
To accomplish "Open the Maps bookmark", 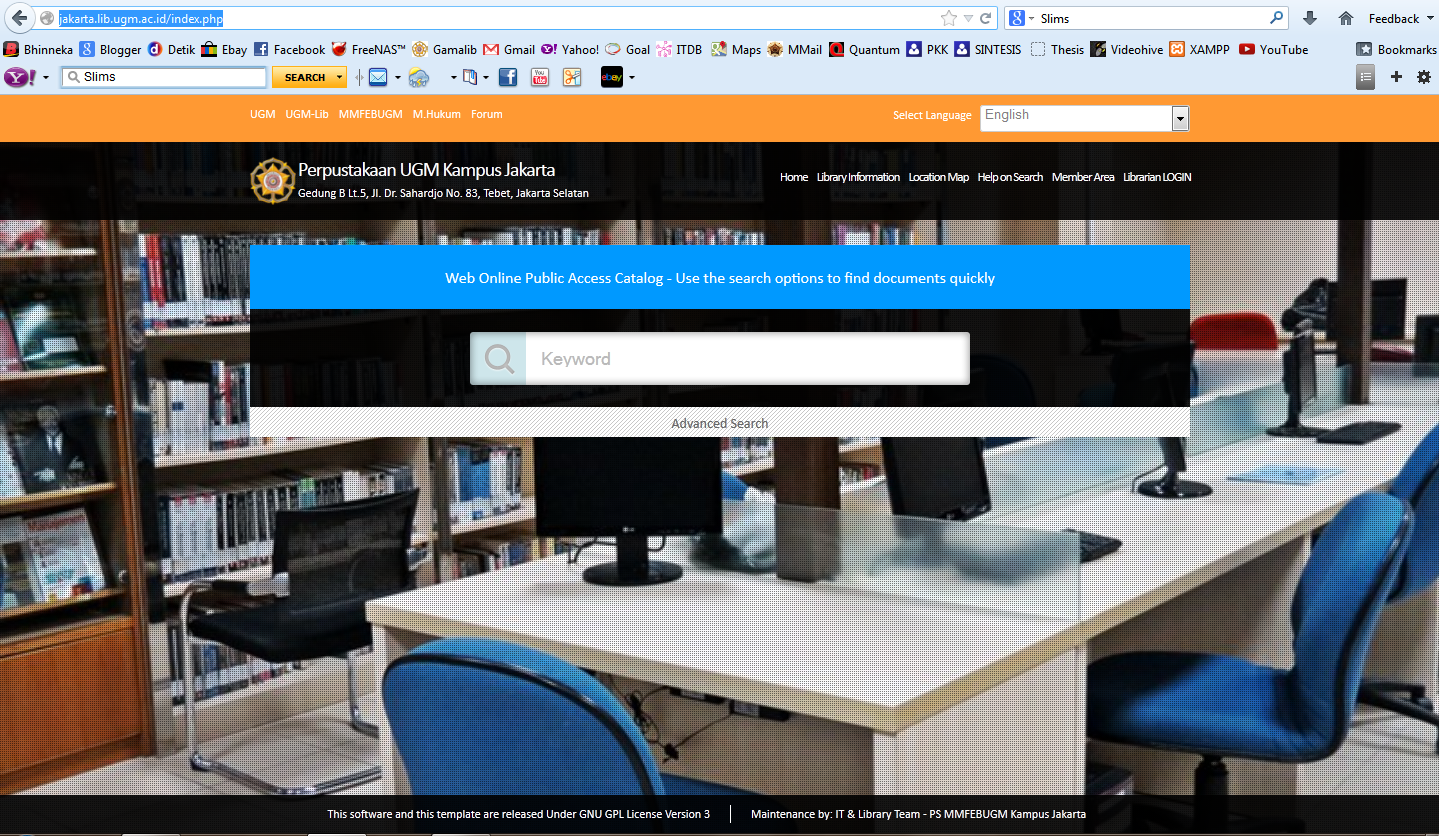I will tap(744, 49).
